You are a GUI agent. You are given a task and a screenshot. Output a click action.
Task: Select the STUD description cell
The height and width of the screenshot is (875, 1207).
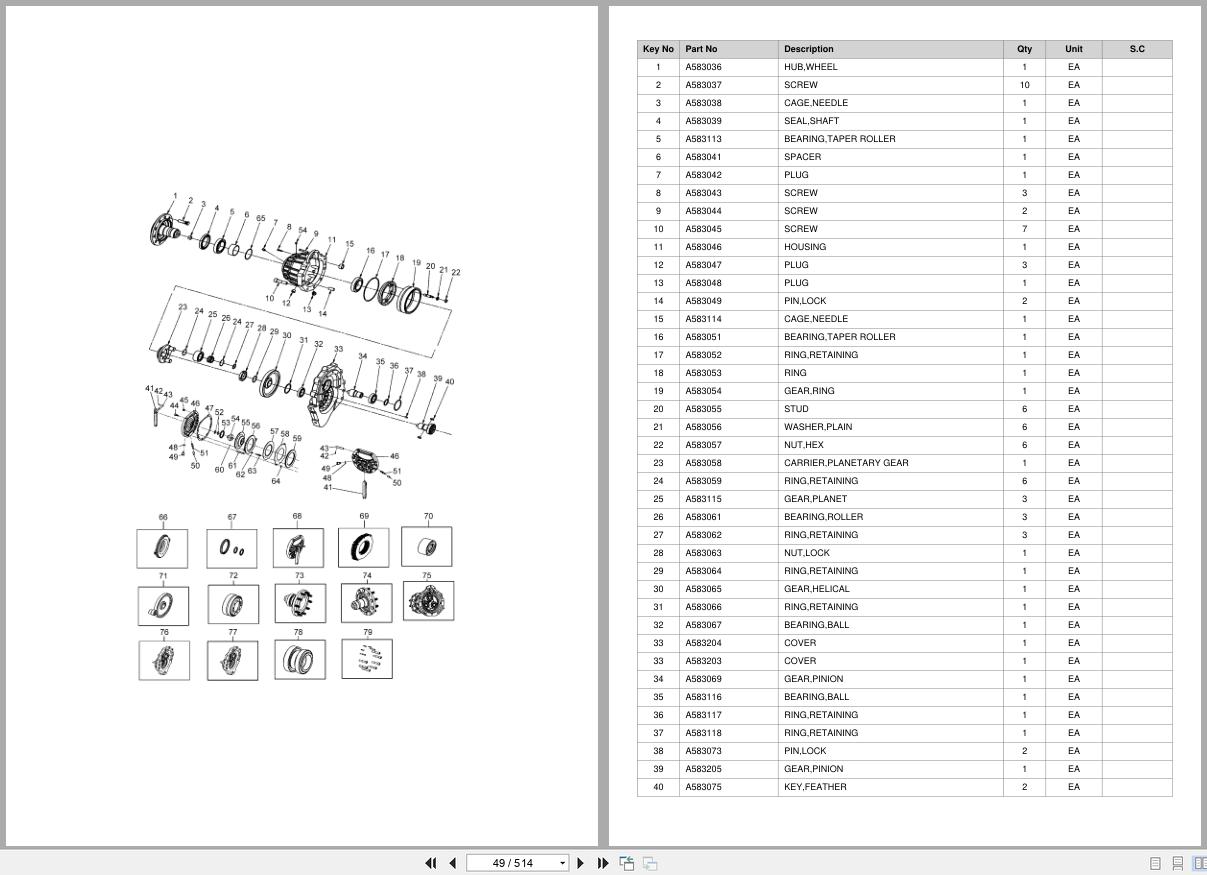click(891, 409)
